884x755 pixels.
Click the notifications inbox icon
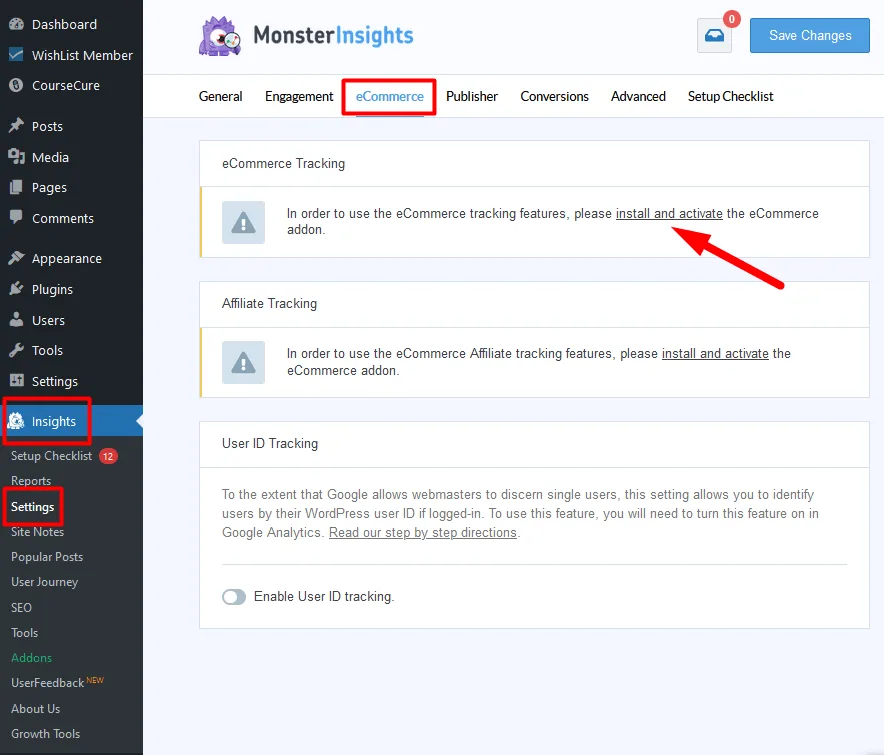714,36
